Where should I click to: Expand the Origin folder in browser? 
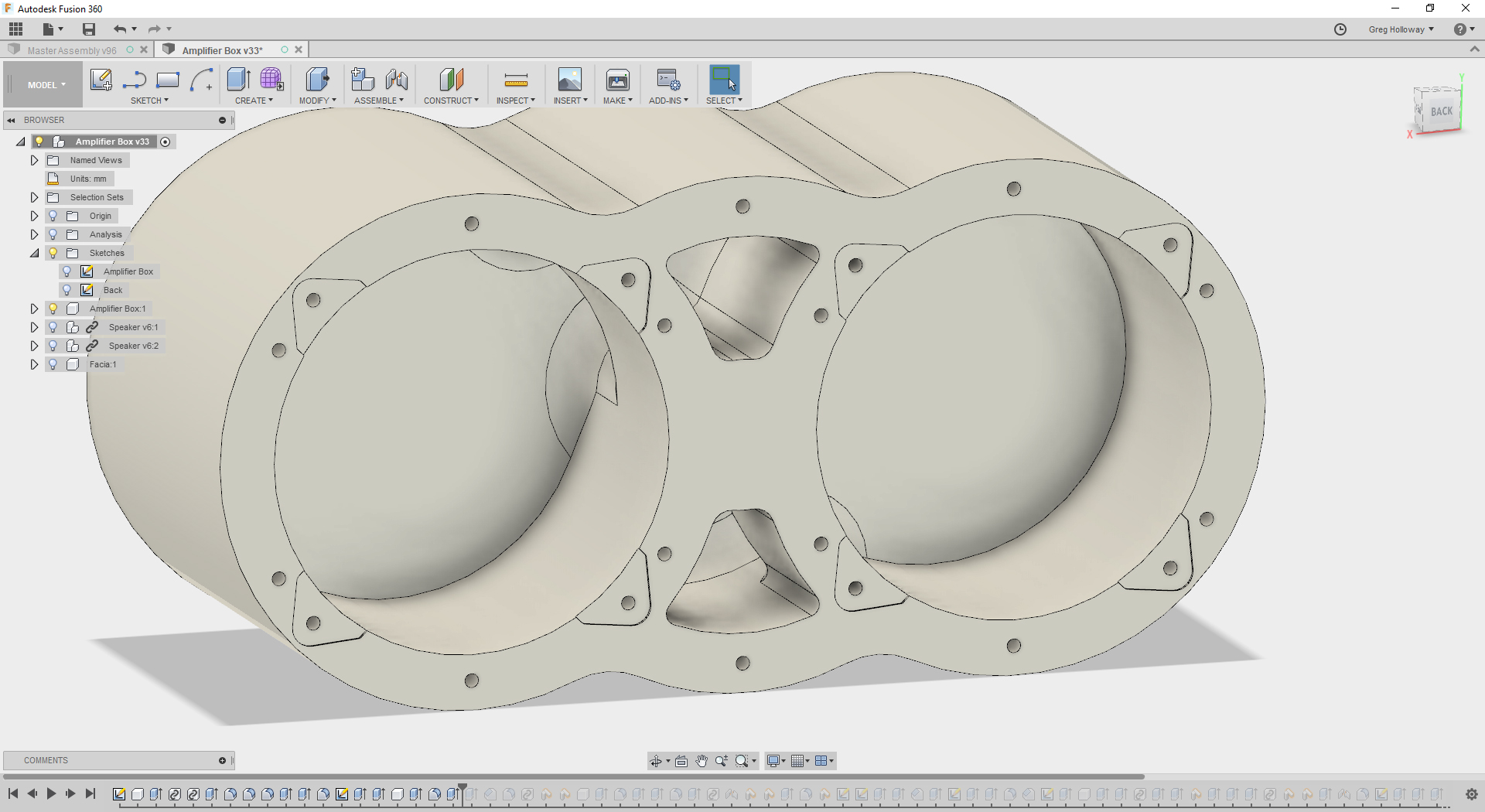(33, 216)
